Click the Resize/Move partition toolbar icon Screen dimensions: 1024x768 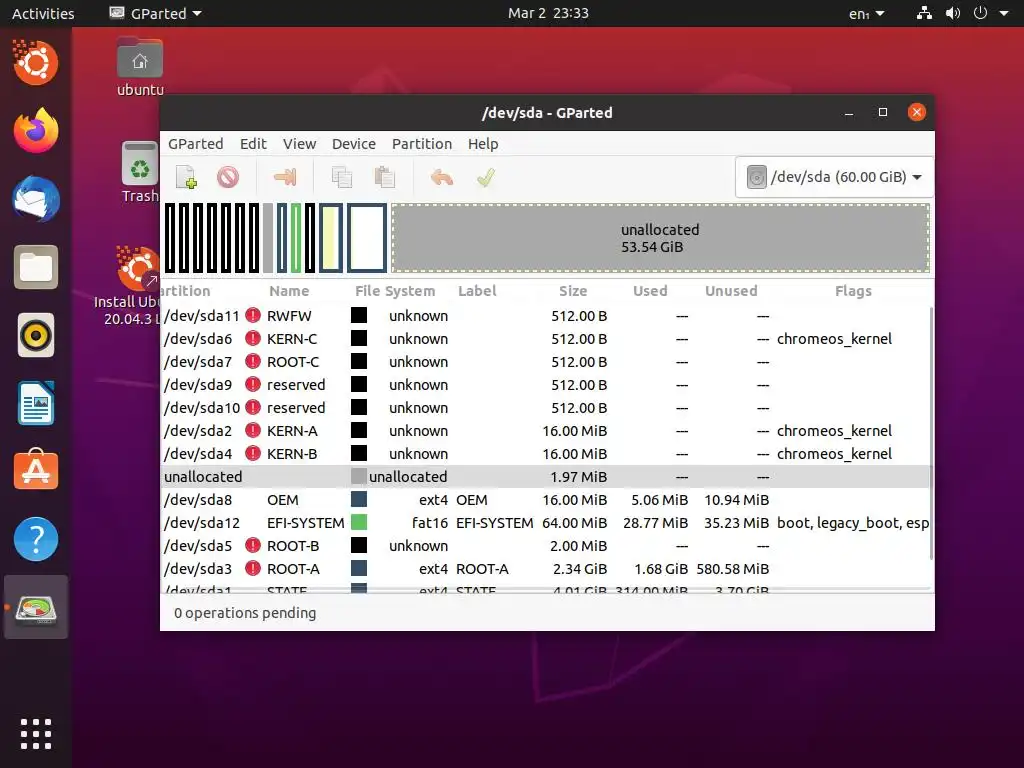tap(285, 177)
